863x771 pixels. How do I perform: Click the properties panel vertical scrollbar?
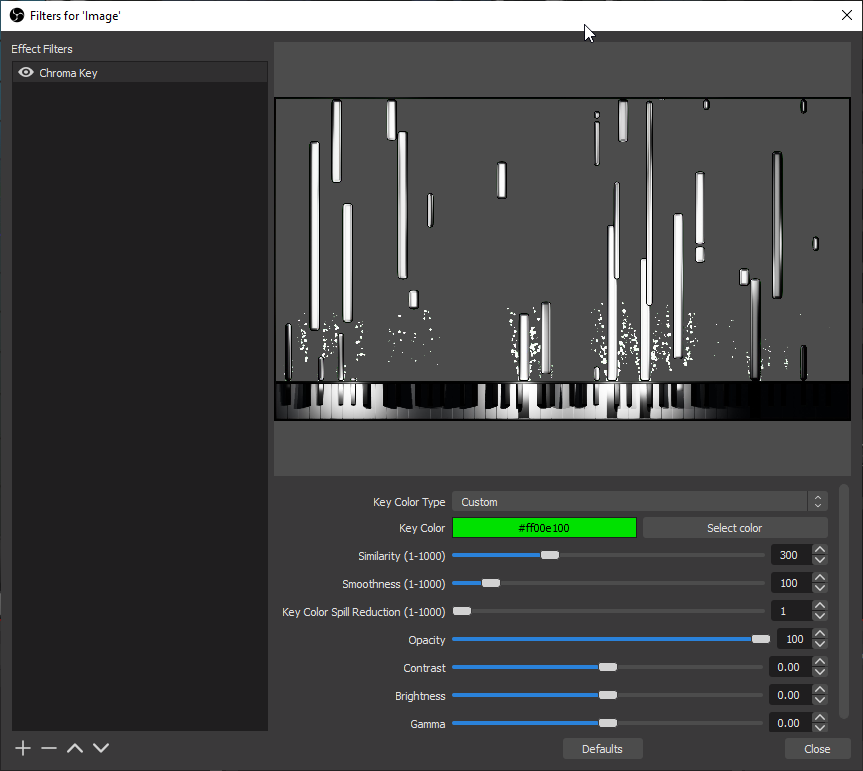[x=844, y=601]
